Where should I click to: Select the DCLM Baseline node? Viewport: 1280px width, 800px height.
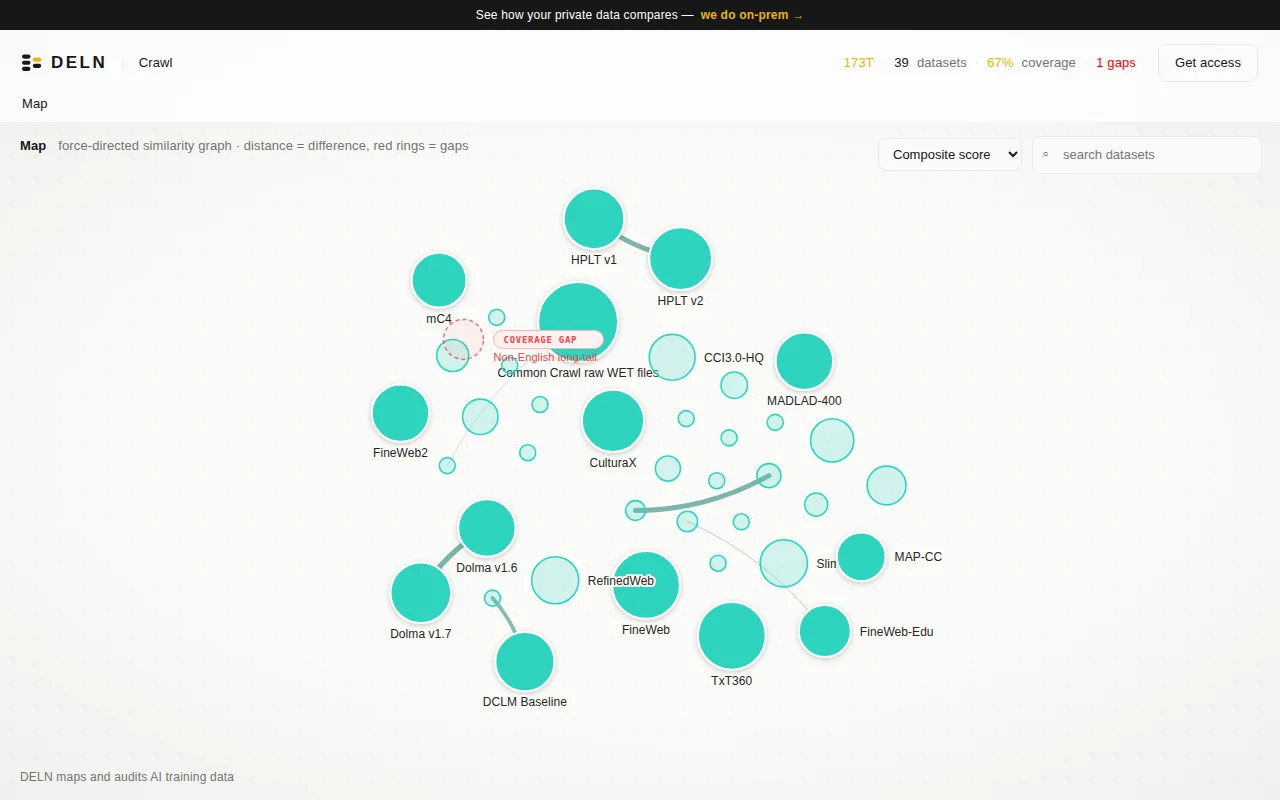click(x=525, y=662)
